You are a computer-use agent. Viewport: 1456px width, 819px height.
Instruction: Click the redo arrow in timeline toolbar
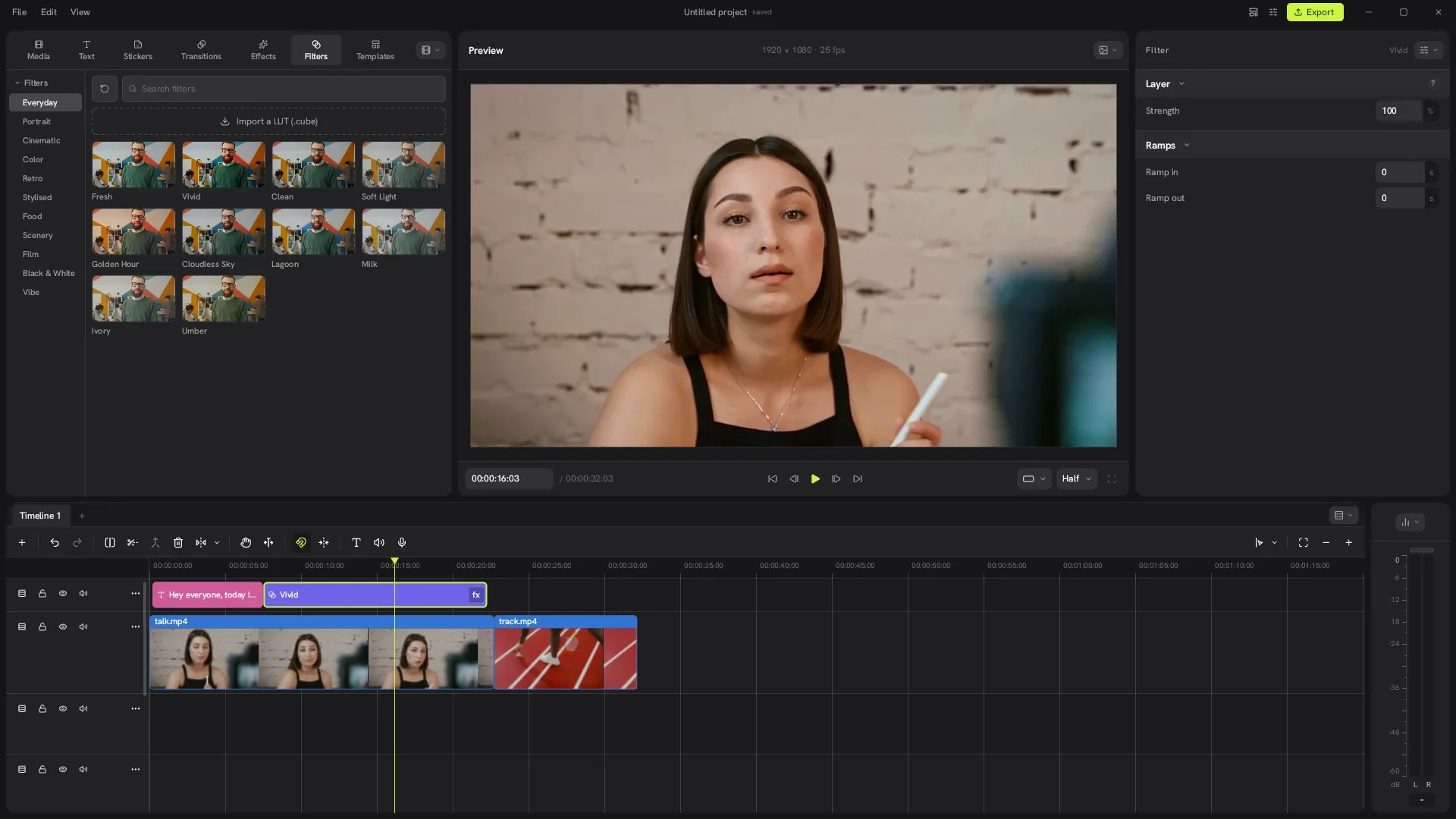pos(77,543)
